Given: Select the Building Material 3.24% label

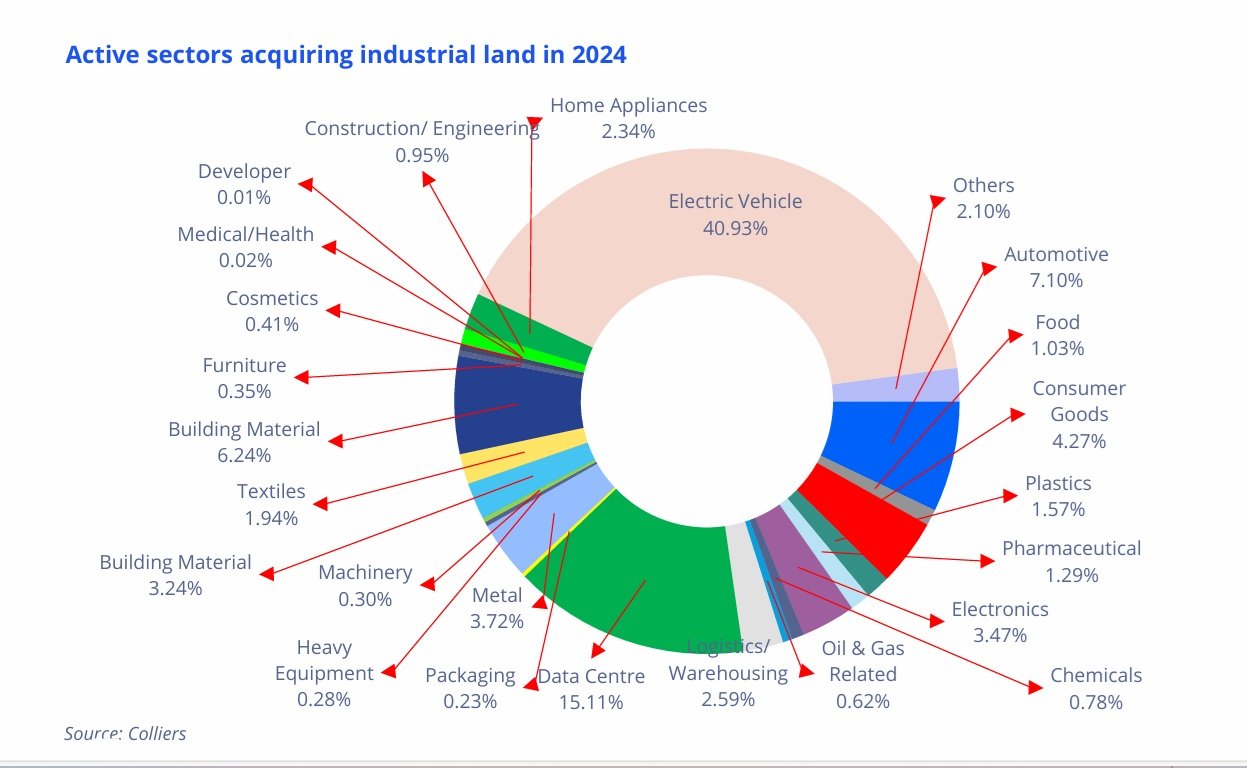Looking at the screenshot, I should pyautogui.click(x=175, y=575).
